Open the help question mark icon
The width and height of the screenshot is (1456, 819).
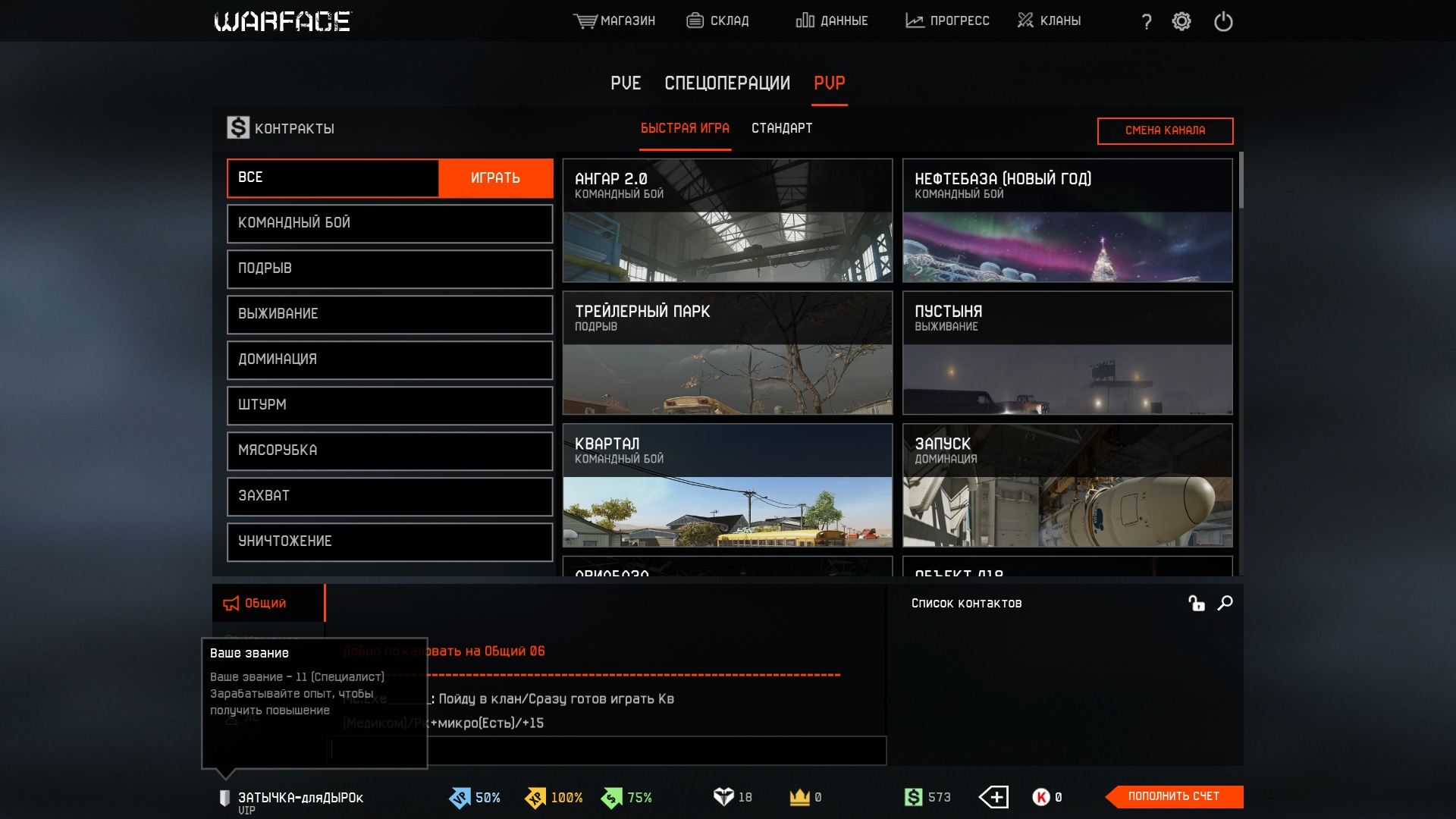click(1146, 21)
